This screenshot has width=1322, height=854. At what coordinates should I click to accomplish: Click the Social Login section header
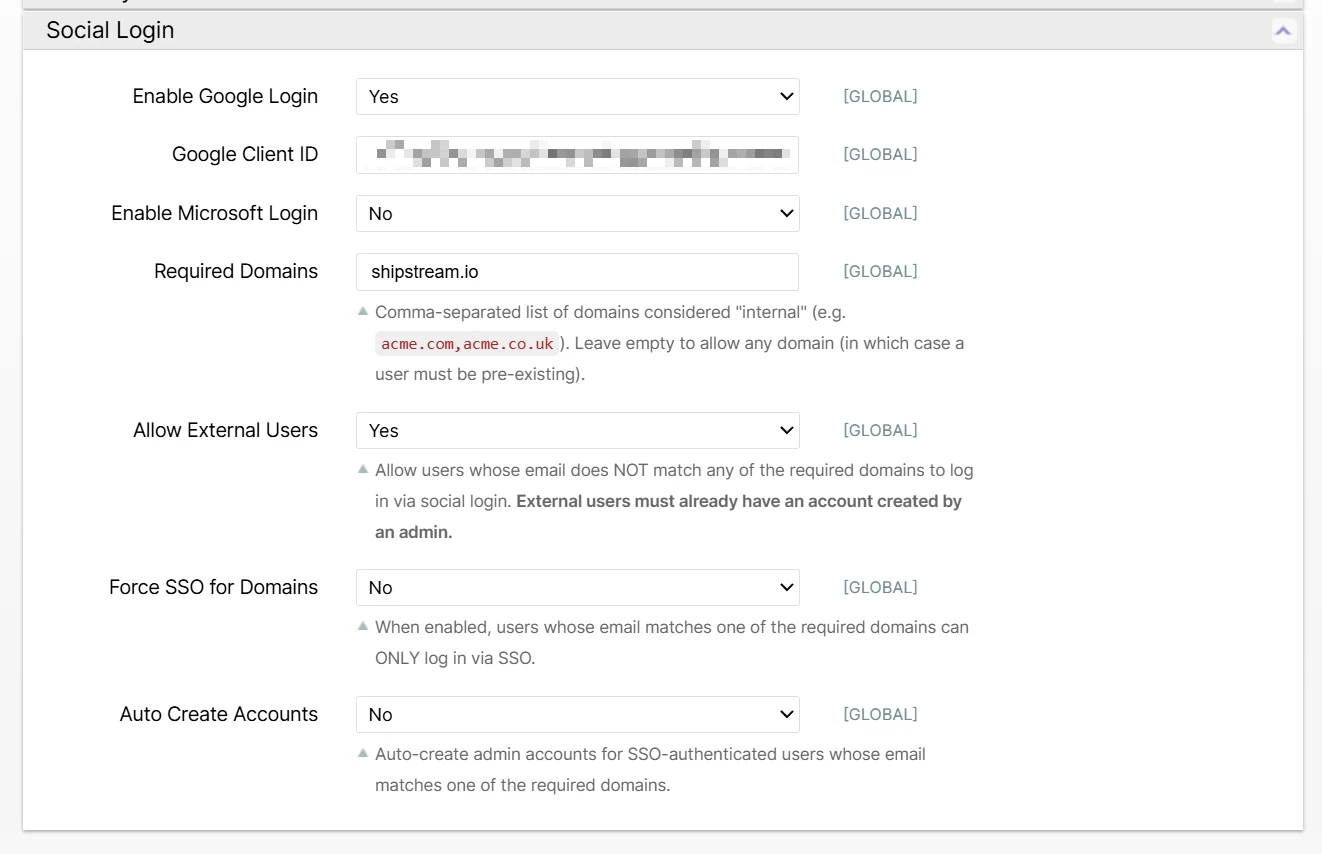(663, 31)
